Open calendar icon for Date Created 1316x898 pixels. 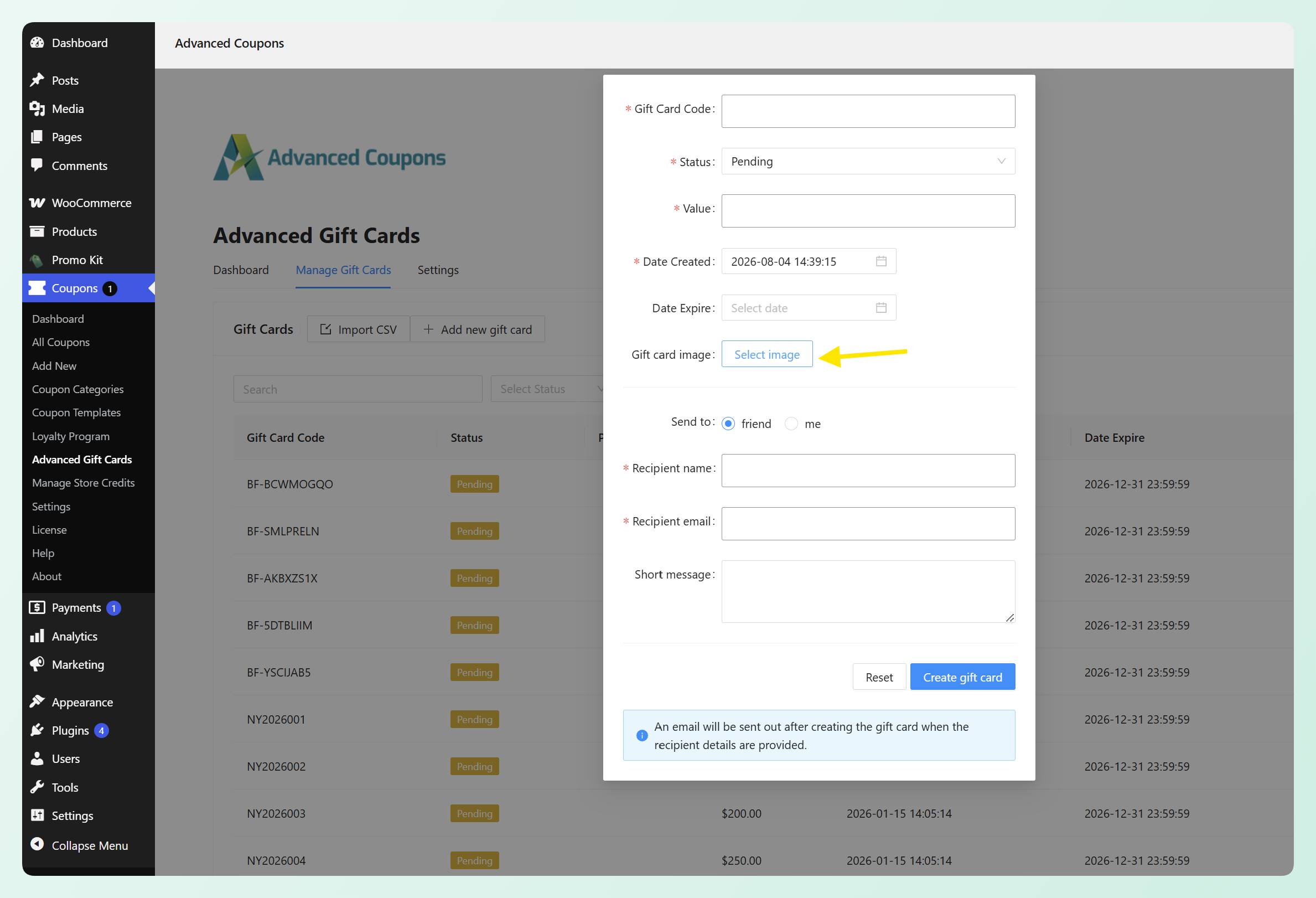(x=881, y=261)
